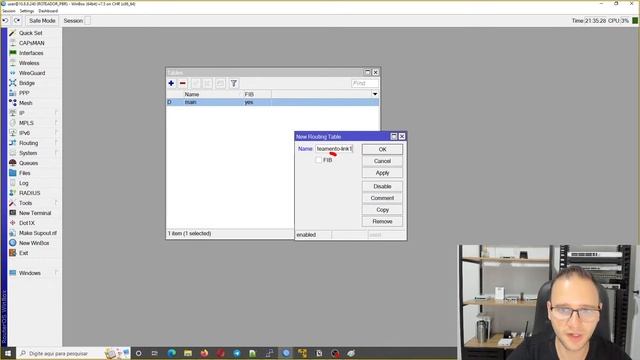Open the column dropdown arrow in Tables window
This screenshot has width=640, height=360.
pyautogui.click(x=375, y=94)
